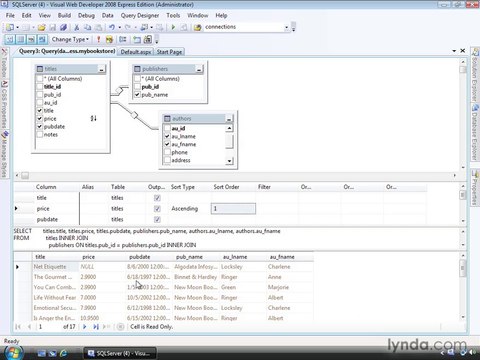Click the Redo arrow icon
This screenshot has width=480, height=360.
point(128,27)
